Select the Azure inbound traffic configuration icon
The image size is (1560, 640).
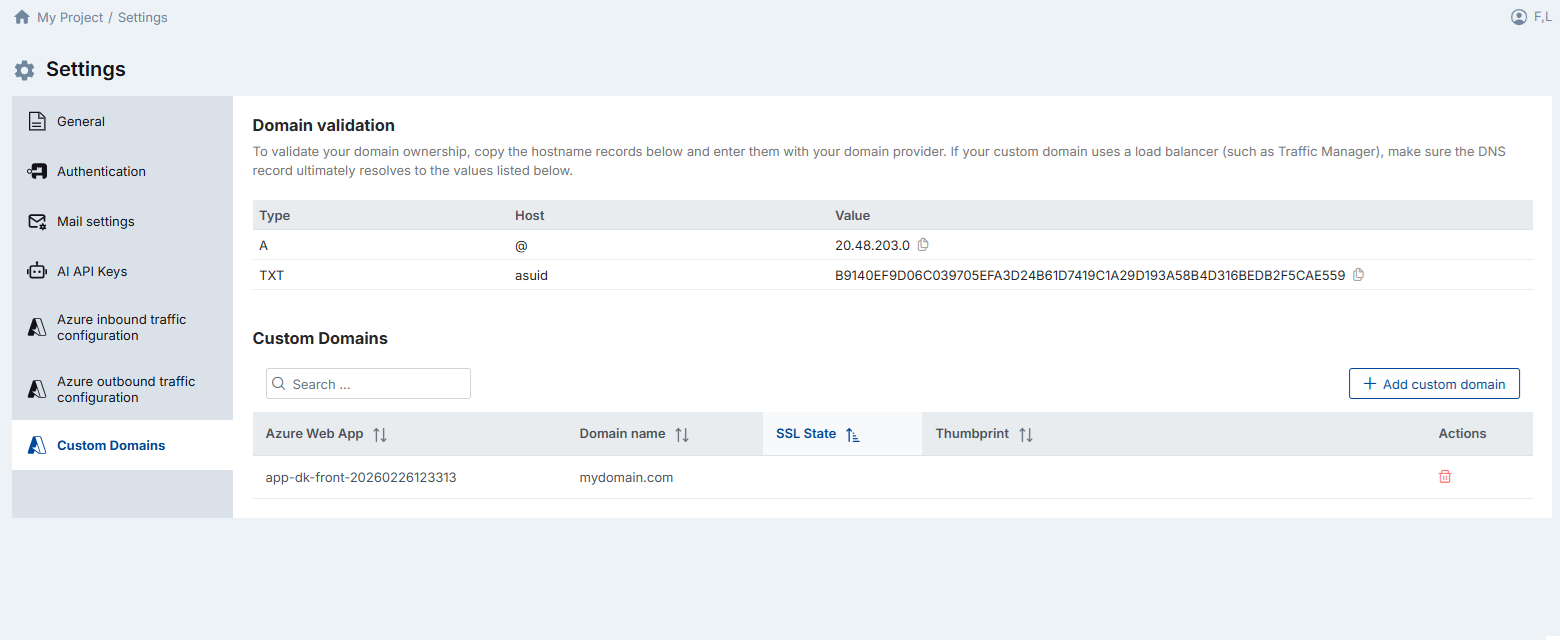pos(37,327)
